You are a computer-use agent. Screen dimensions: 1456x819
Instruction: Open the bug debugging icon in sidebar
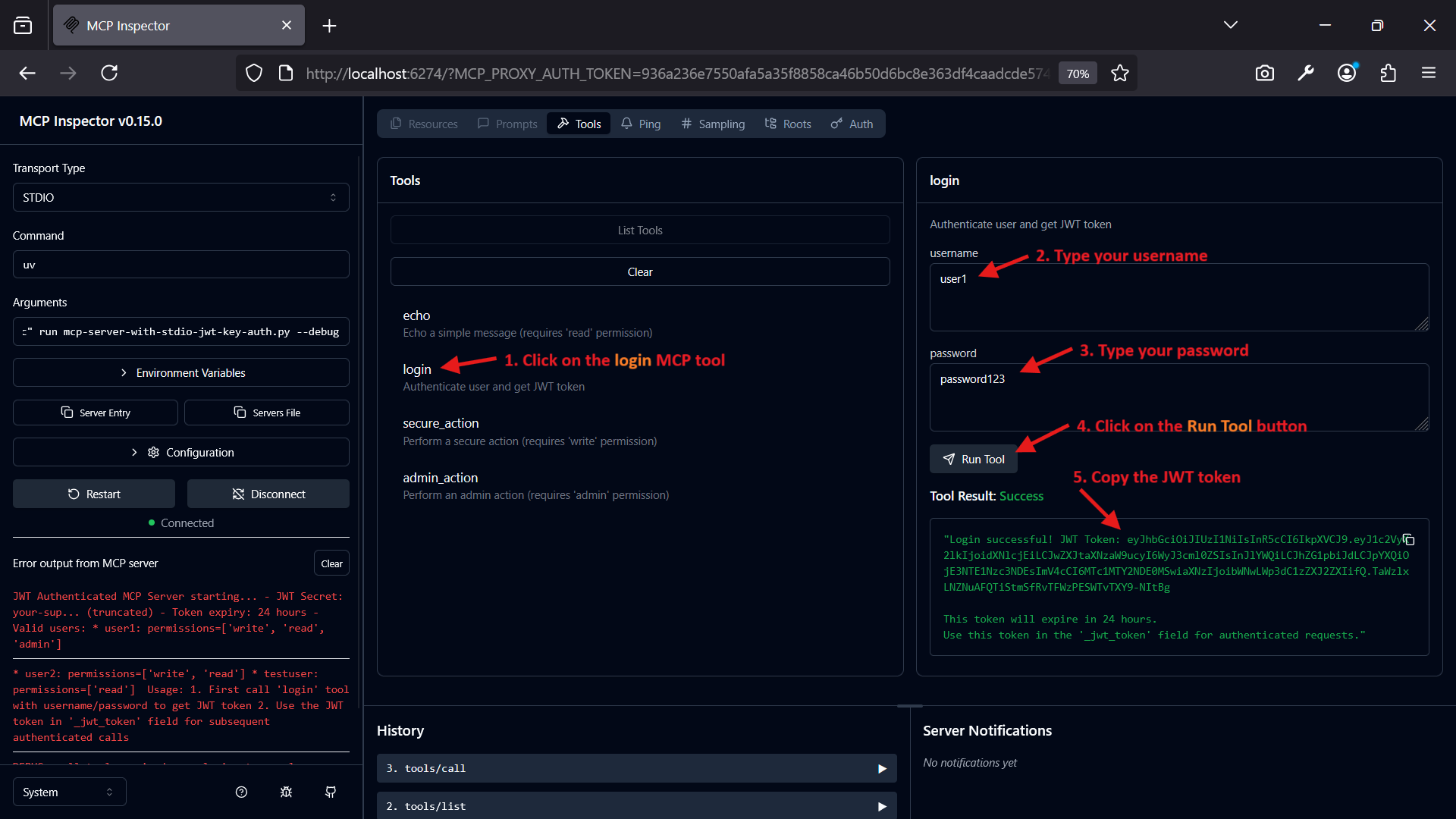pyautogui.click(x=286, y=792)
